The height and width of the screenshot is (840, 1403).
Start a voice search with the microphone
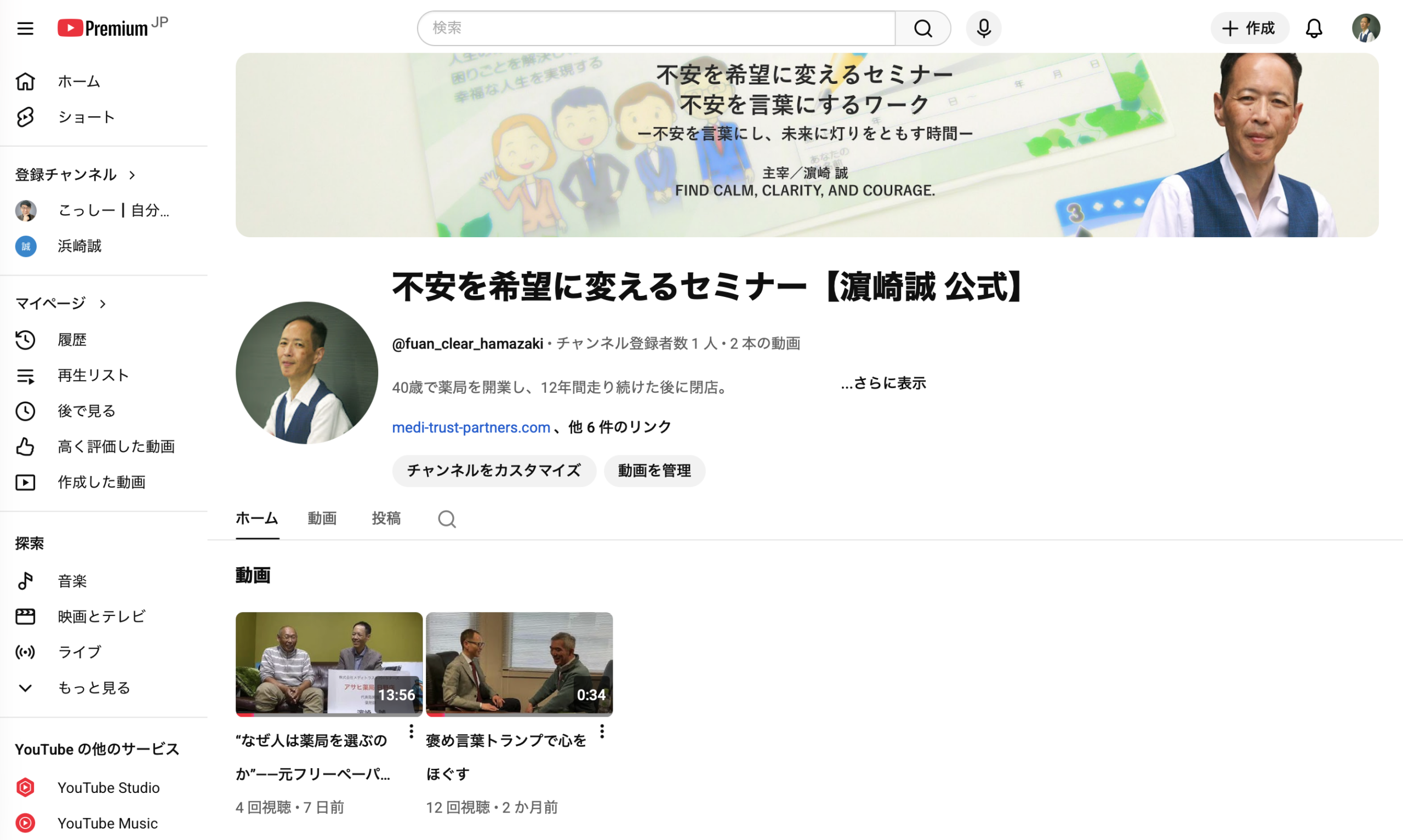[983, 28]
